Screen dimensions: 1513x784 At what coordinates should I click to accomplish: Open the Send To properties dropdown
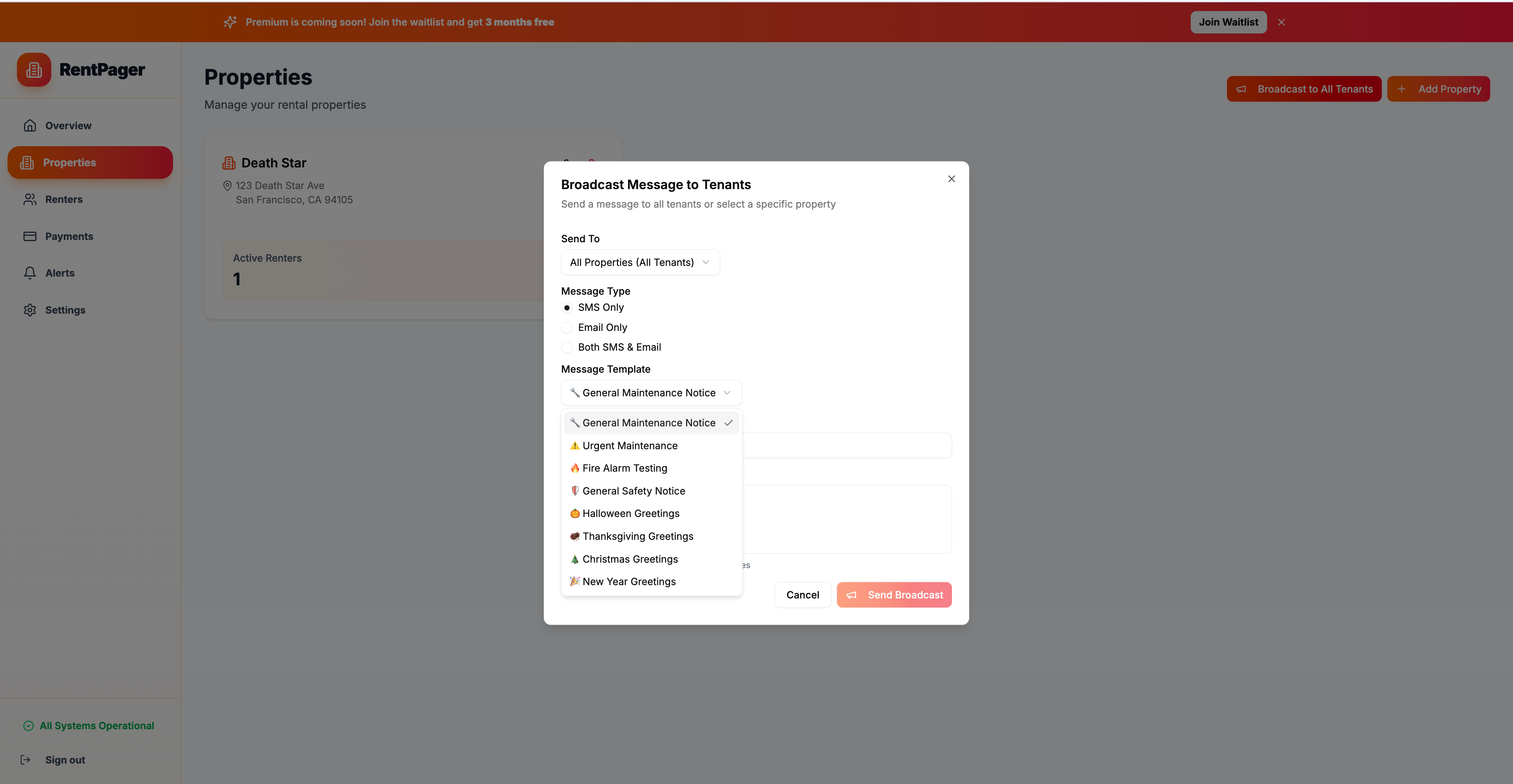[640, 262]
